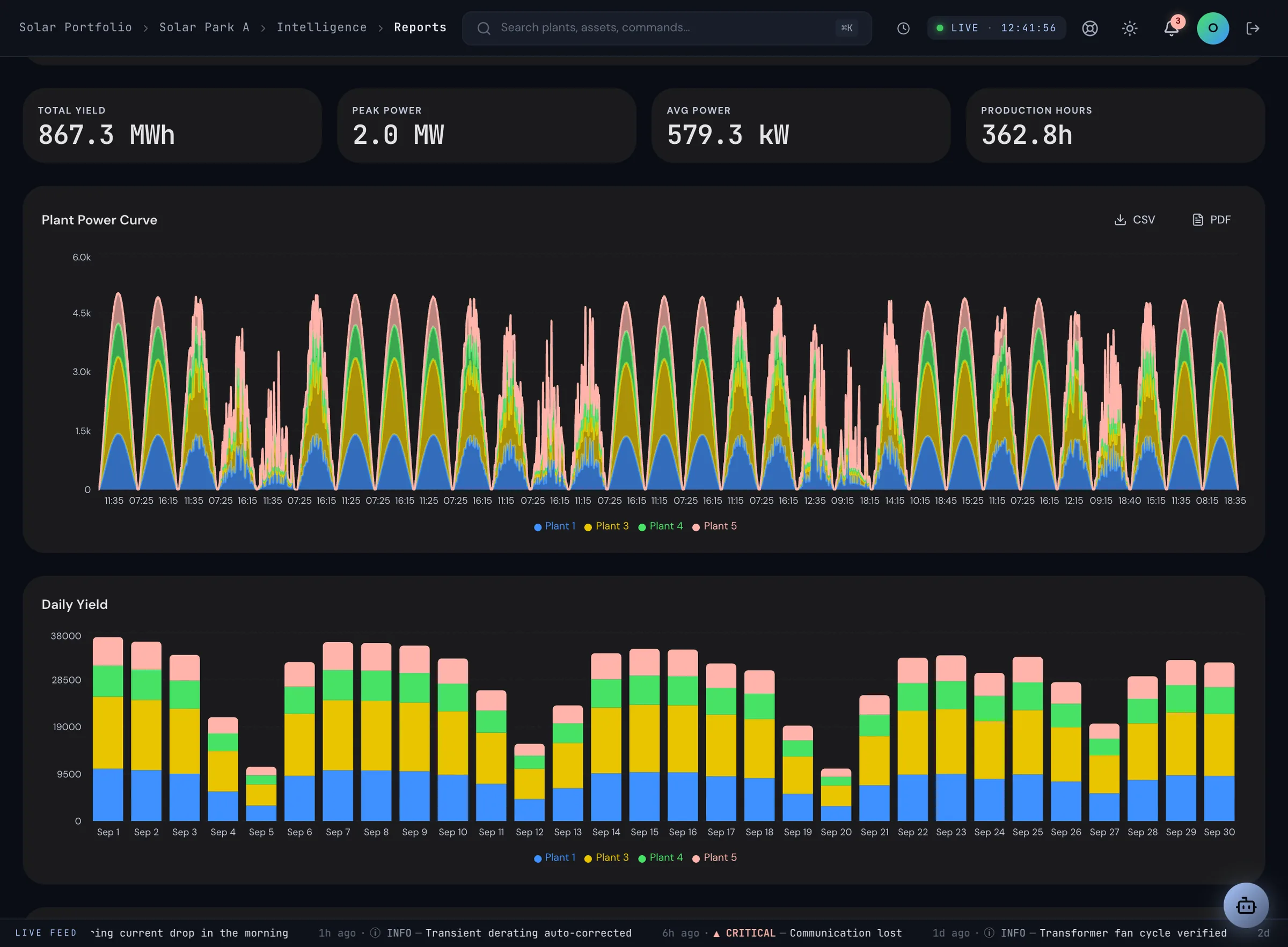This screenshot has height=947, width=1288.
Task: Select the Reports breadcrumb
Action: pos(420,27)
